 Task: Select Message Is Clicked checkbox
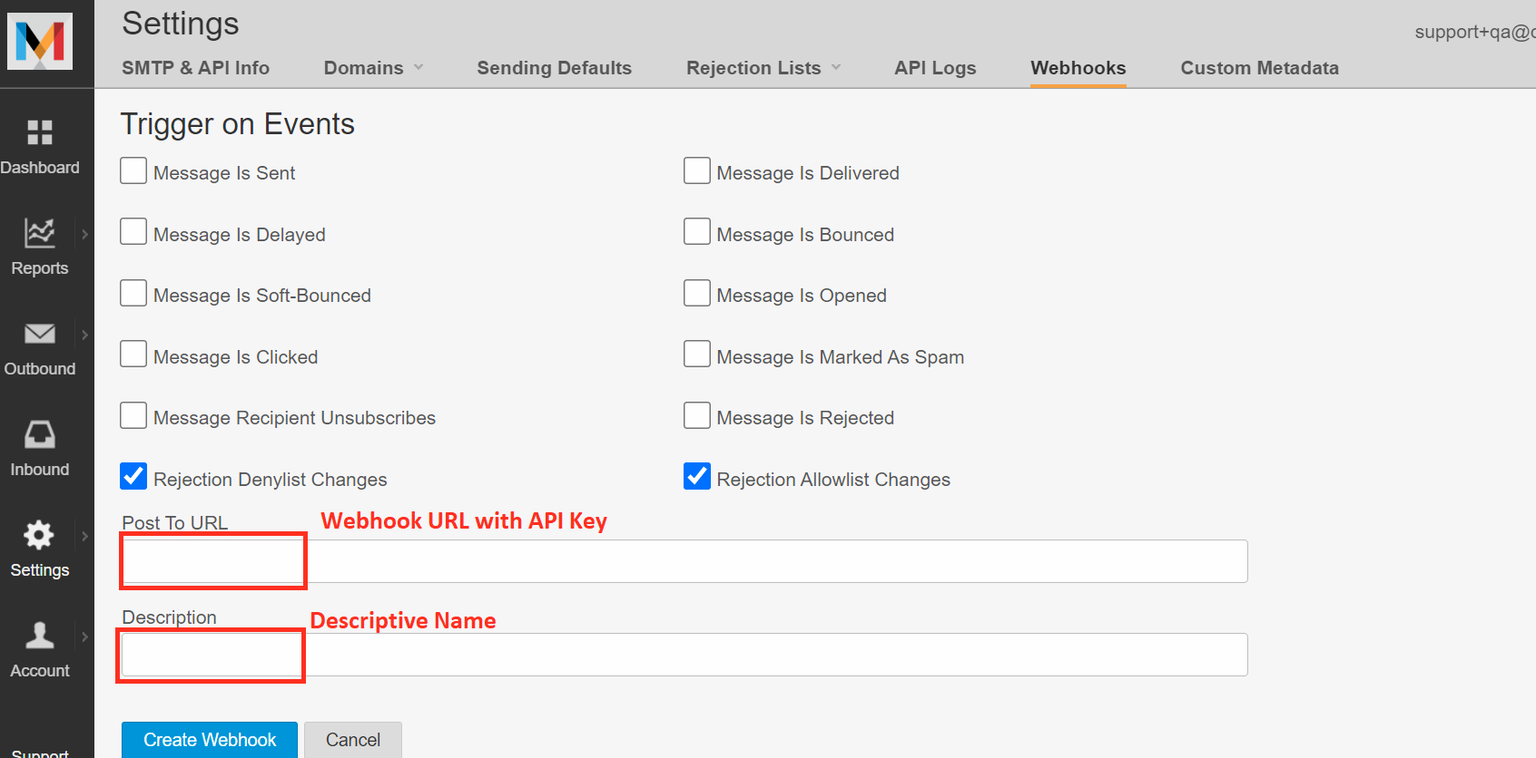[x=133, y=354]
